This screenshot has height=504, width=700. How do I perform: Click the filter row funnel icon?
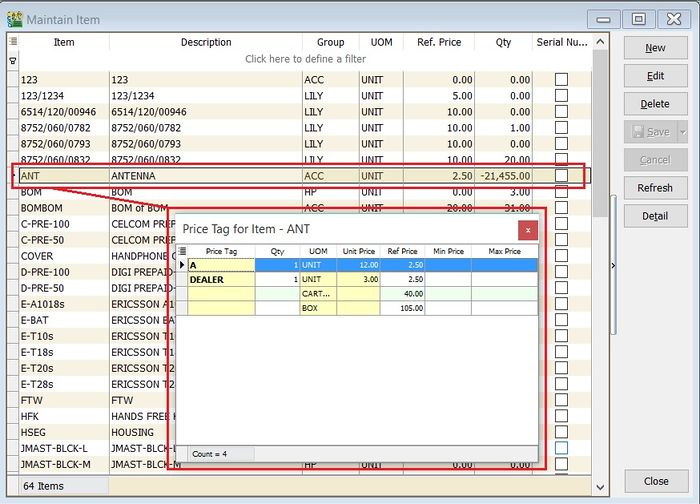(x=13, y=60)
